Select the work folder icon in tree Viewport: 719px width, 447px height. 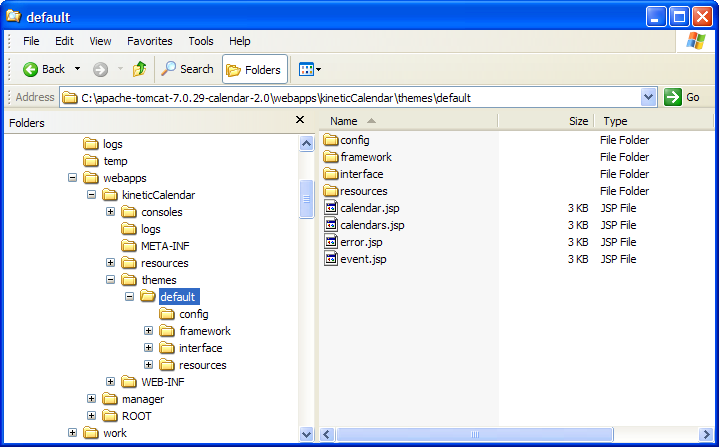[91, 432]
